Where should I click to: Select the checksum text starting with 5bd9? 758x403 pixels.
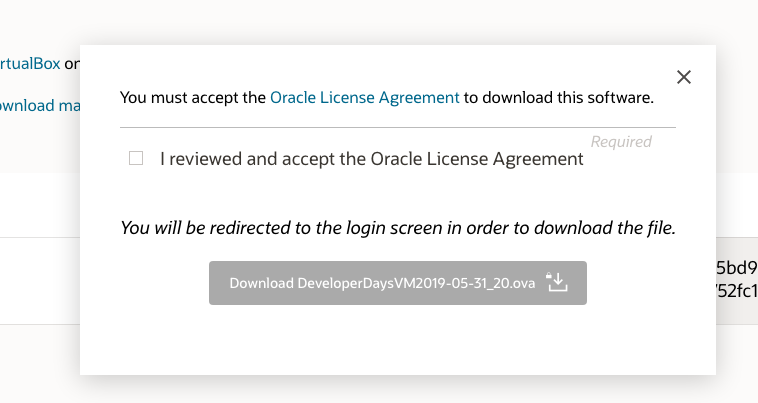736,268
